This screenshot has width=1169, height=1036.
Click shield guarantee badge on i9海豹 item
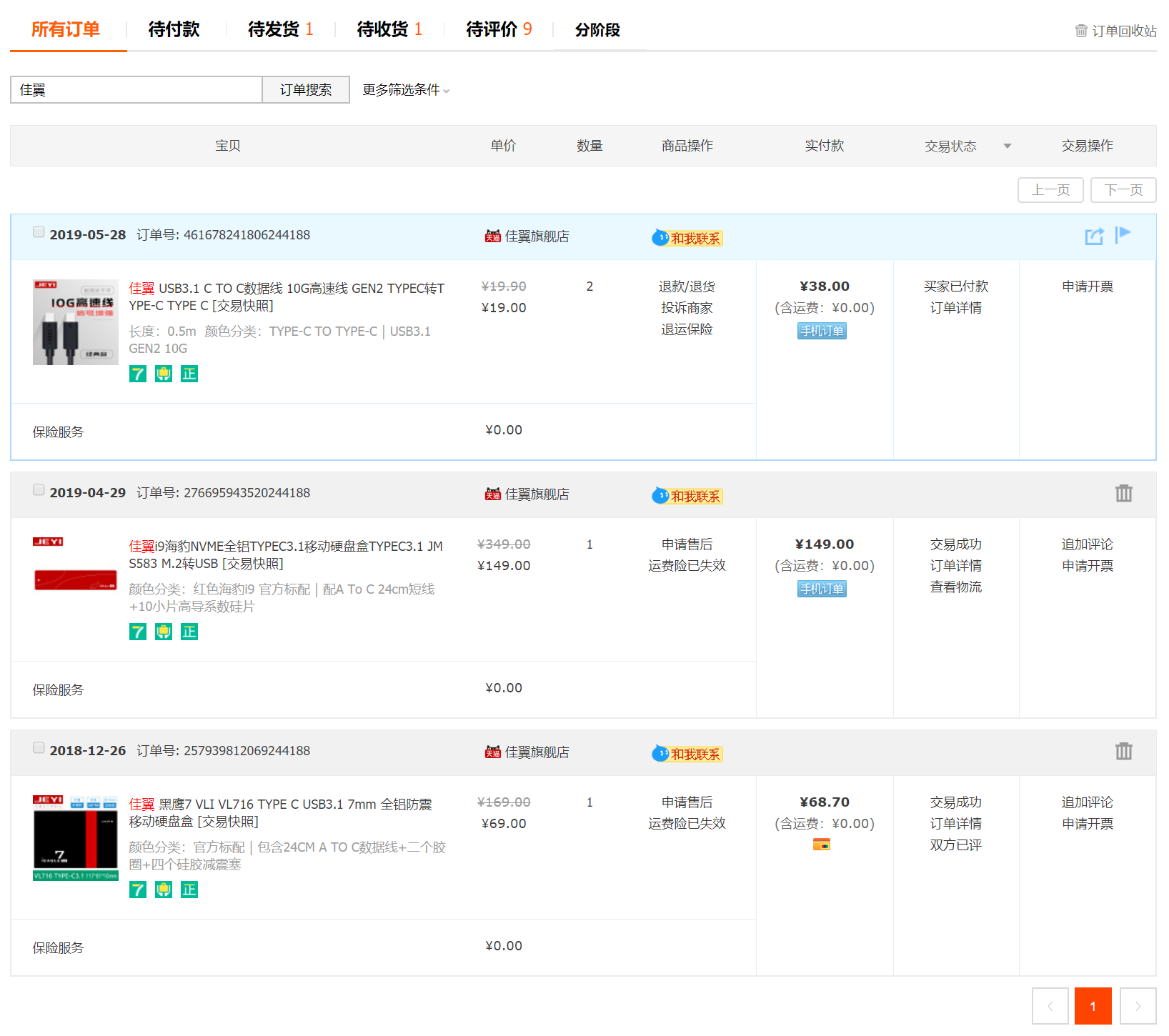coord(164,632)
